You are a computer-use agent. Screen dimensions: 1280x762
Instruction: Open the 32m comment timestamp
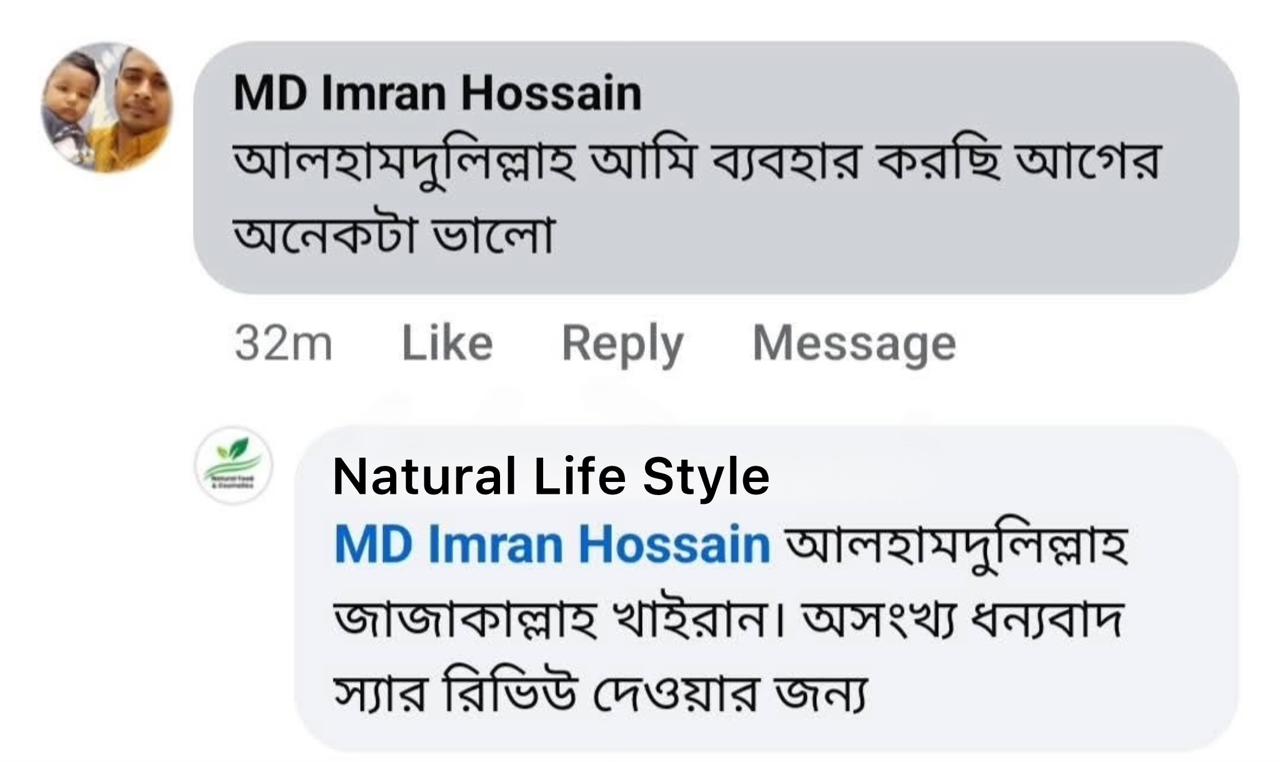[283, 344]
